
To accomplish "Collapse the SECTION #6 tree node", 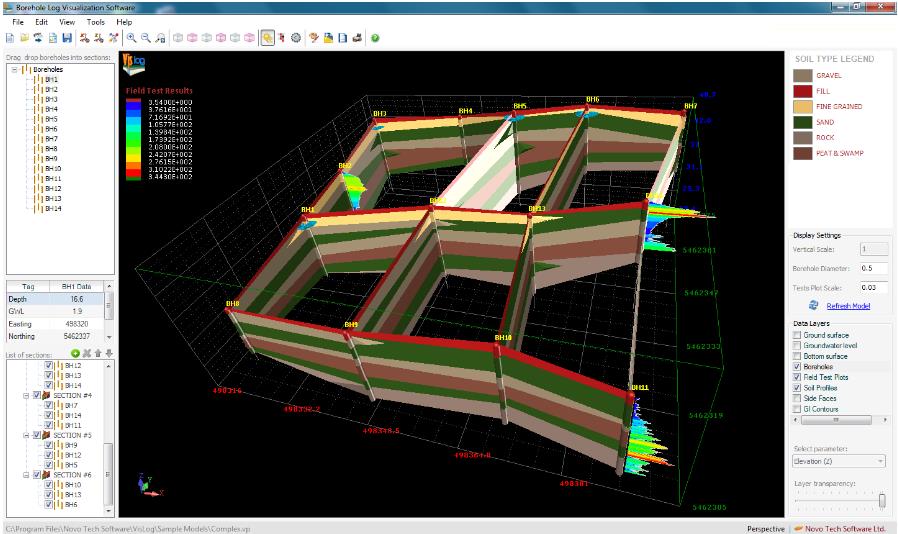I will pyautogui.click(x=27, y=474).
